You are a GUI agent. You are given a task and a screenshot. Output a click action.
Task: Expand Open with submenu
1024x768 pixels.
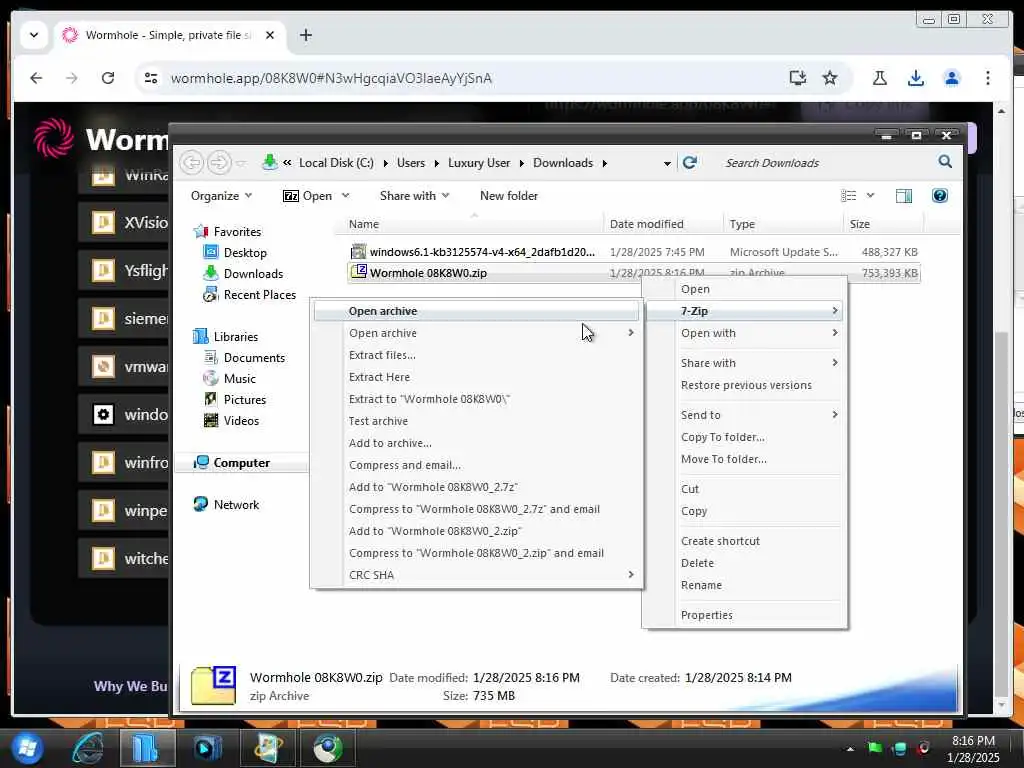[744, 333]
